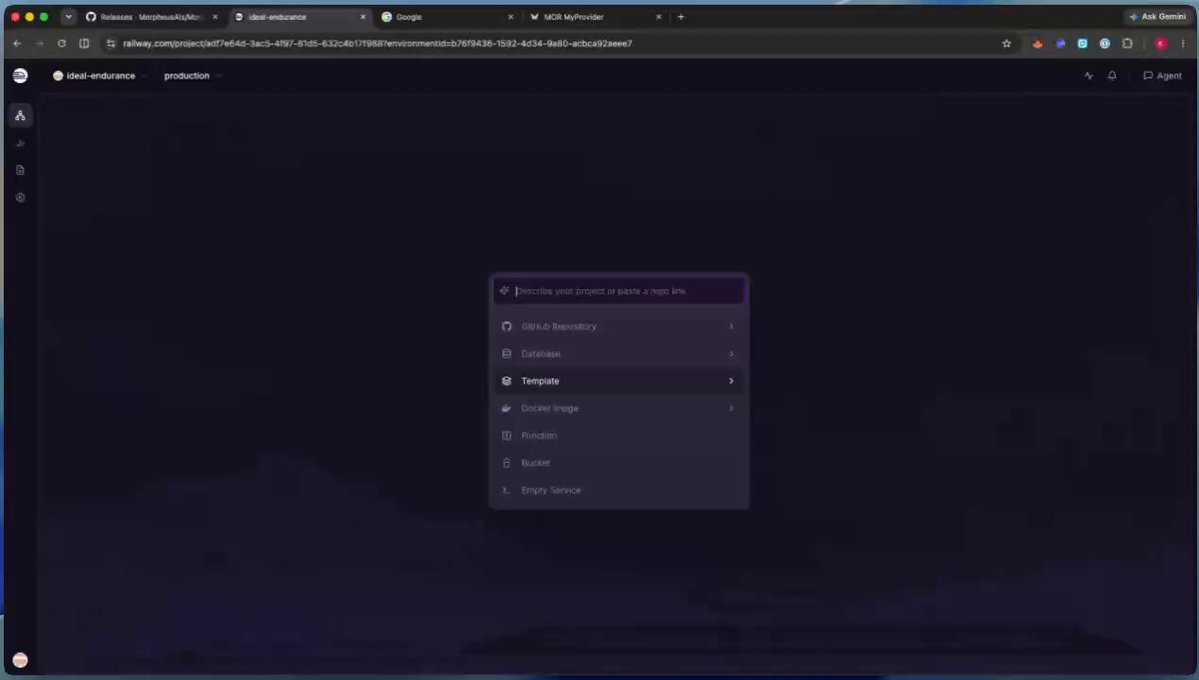This screenshot has width=1199, height=680.
Task: Open the notifications bell
Action: [x=1112, y=76]
